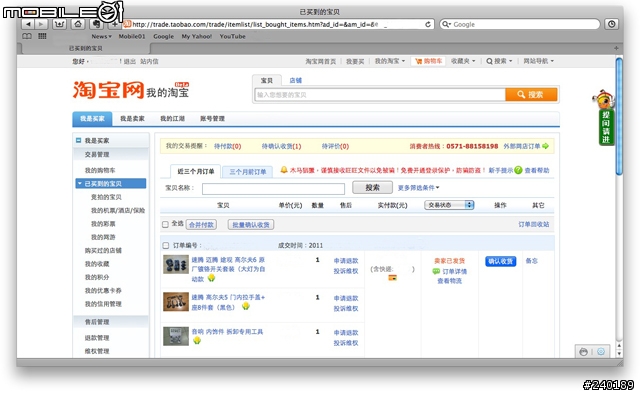Select the 店铺 search tab
The width and height of the screenshot is (640, 393).
(296, 80)
